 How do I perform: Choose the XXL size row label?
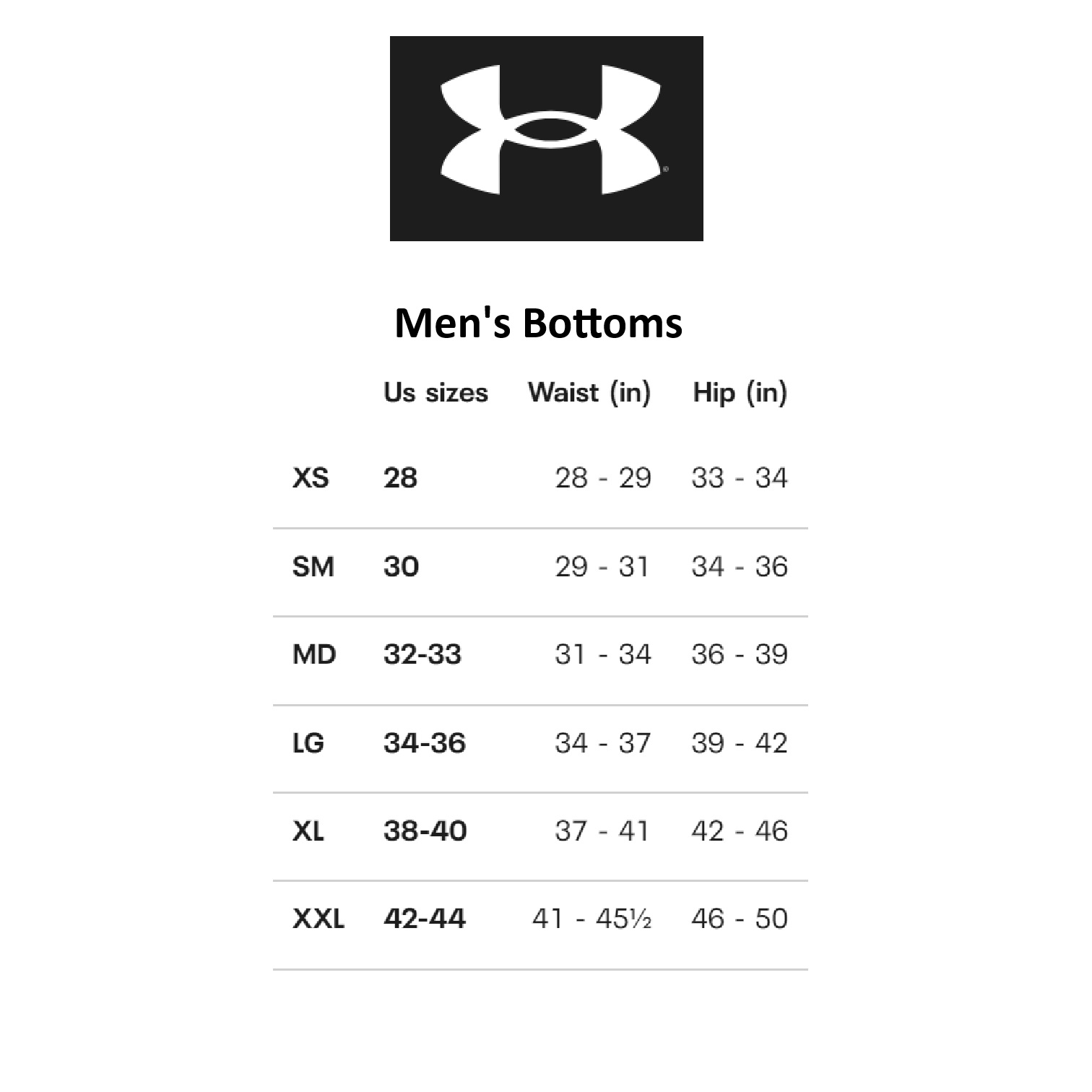pos(318,919)
